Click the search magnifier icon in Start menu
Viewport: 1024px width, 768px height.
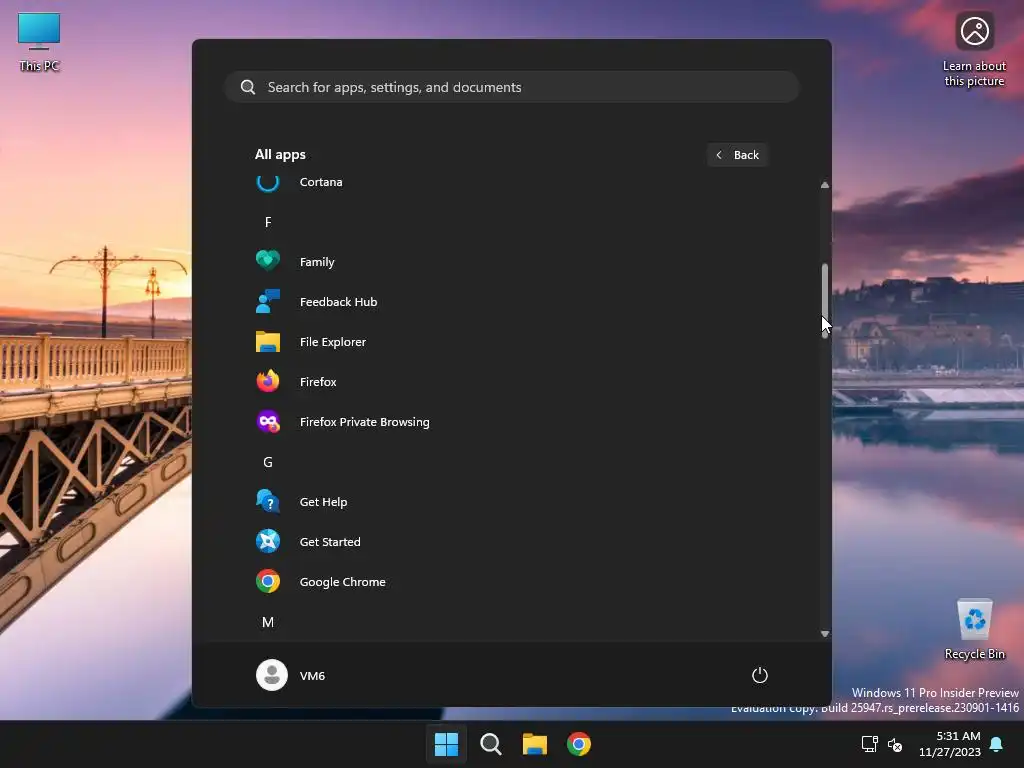(x=248, y=87)
